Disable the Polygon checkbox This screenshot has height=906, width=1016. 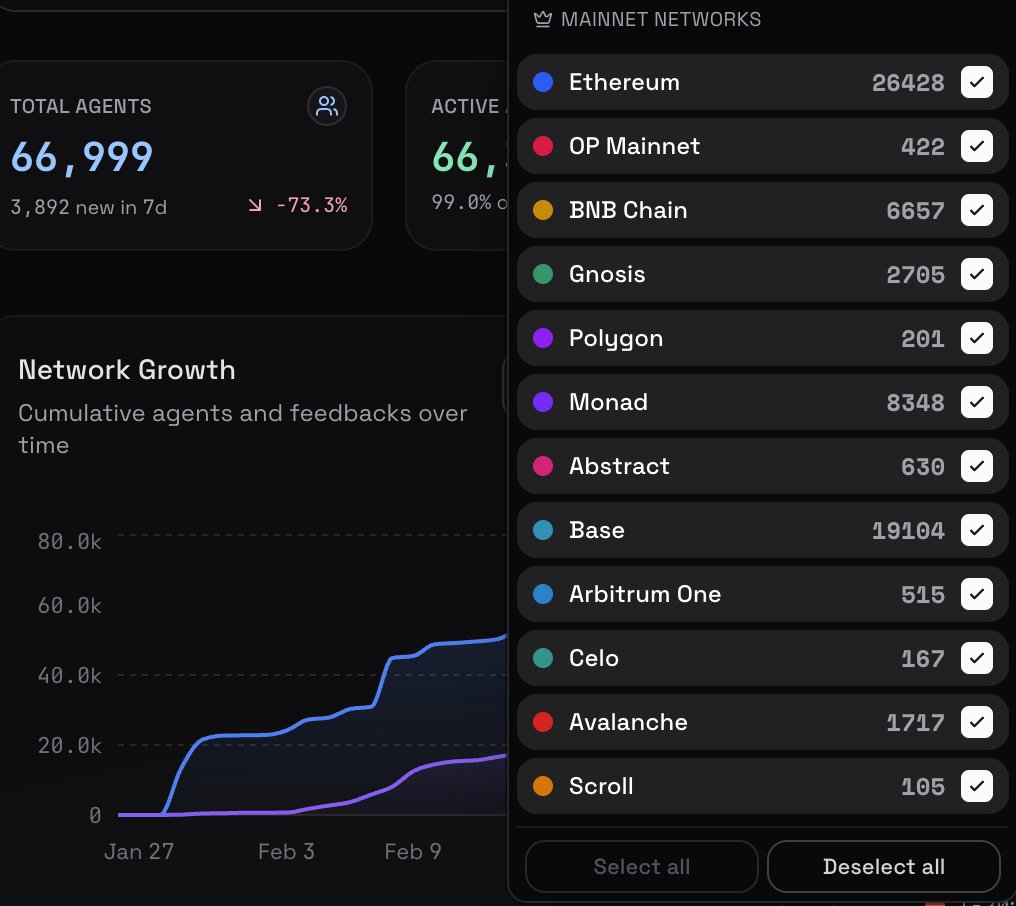click(976, 338)
